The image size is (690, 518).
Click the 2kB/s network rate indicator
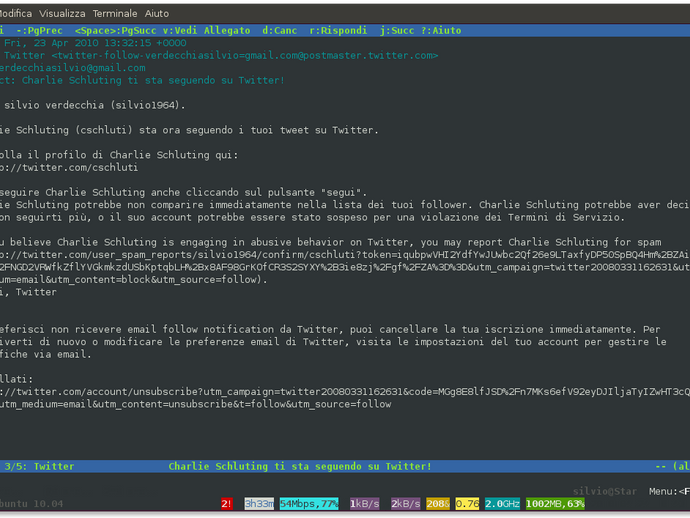click(406, 504)
